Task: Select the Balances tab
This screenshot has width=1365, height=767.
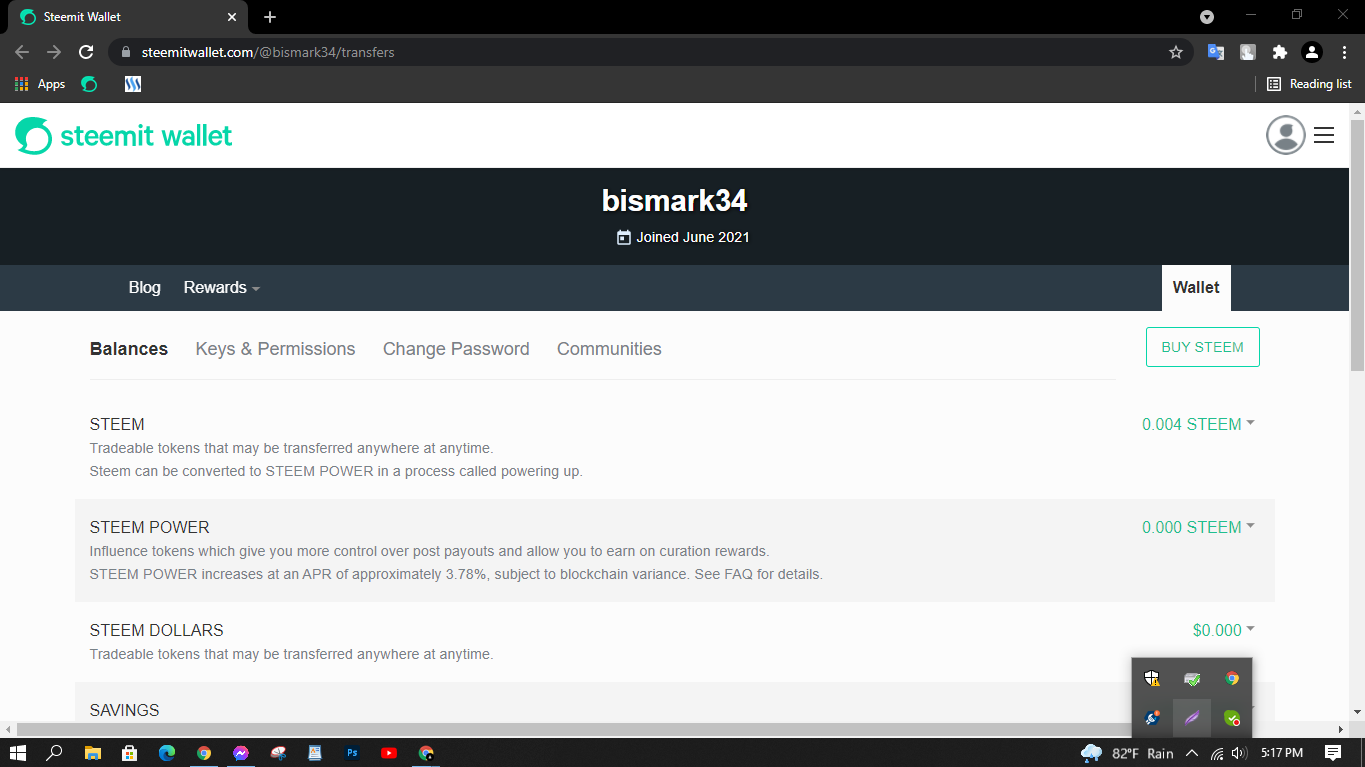Action: [x=129, y=349]
